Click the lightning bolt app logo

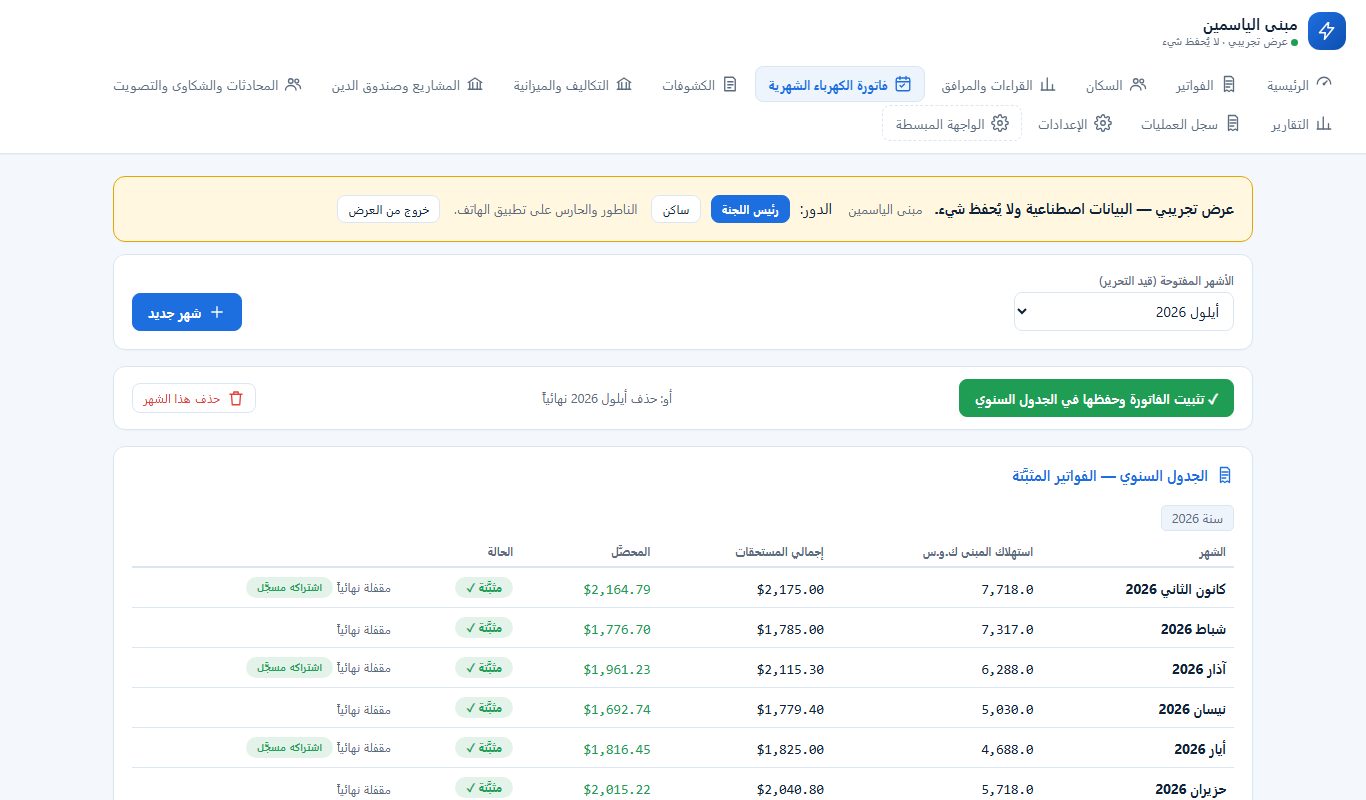1326,31
